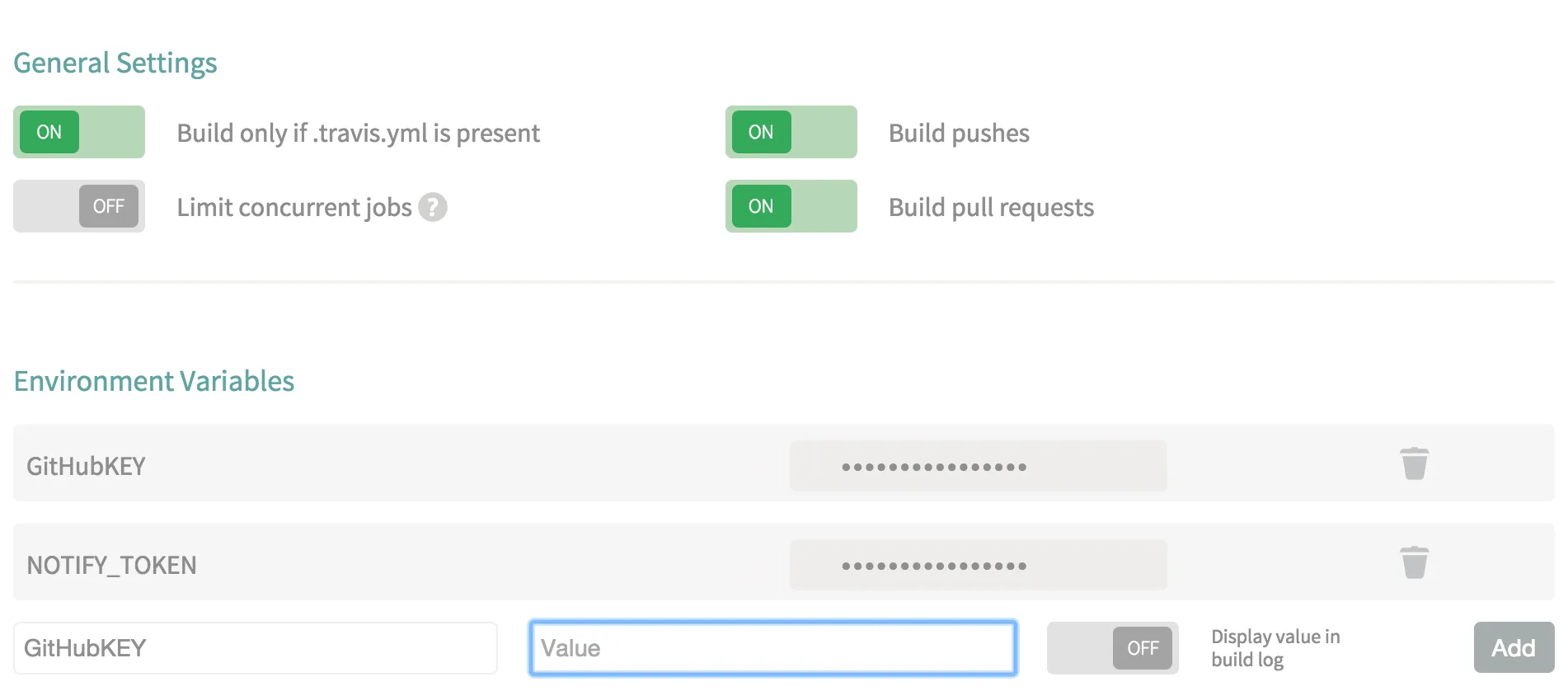
Task: Click the Environment Variables heading
Action: (x=154, y=381)
